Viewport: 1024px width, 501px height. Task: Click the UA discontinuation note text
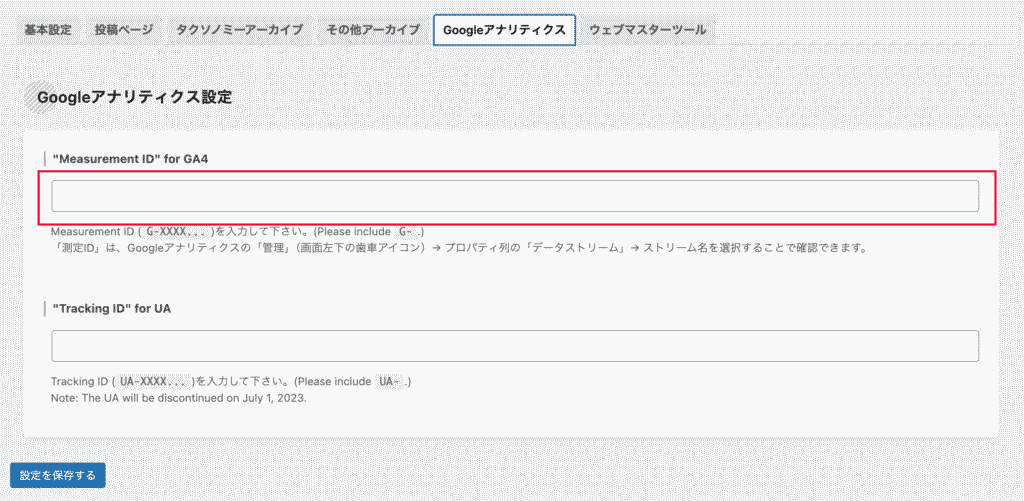[178, 397]
